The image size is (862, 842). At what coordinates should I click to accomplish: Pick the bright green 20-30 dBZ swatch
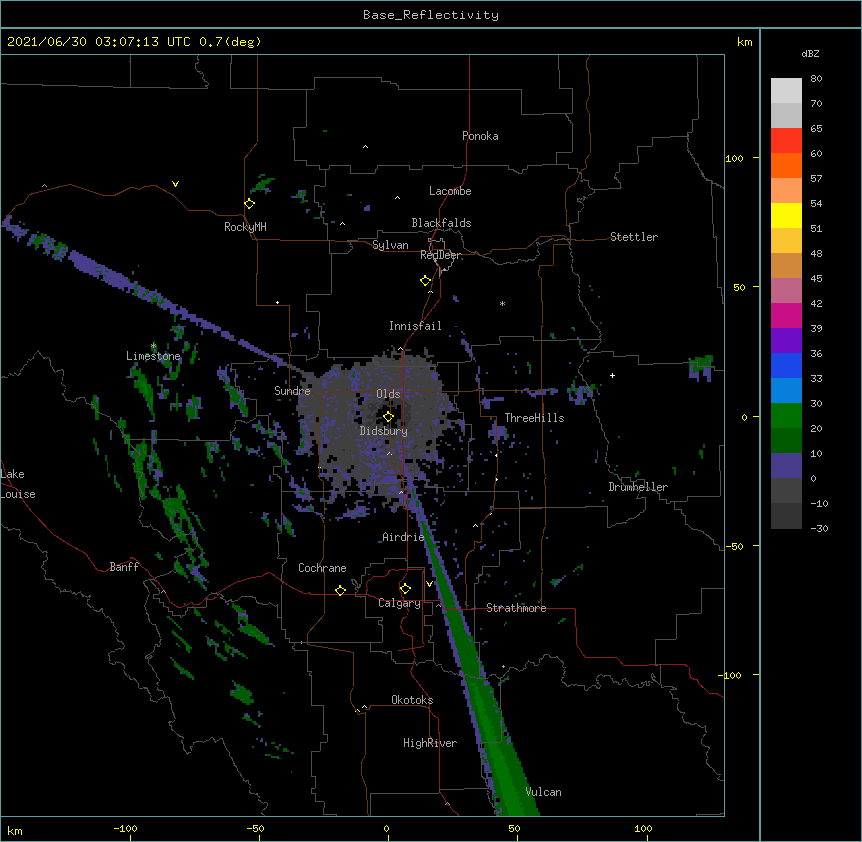(x=786, y=416)
